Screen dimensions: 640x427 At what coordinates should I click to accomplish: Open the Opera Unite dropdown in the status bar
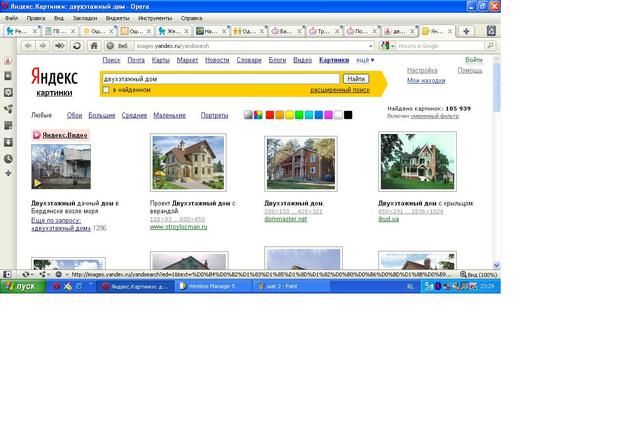(x=44, y=274)
